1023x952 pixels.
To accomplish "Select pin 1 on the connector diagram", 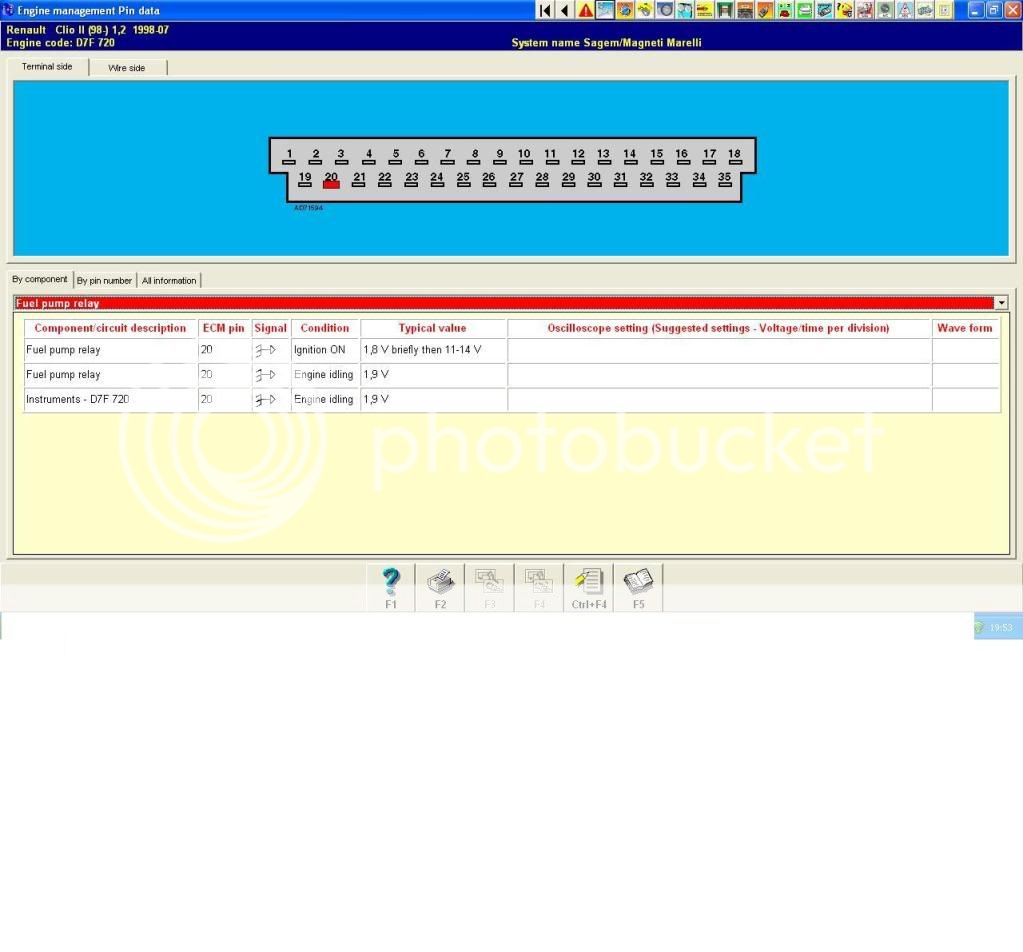I will [289, 156].
